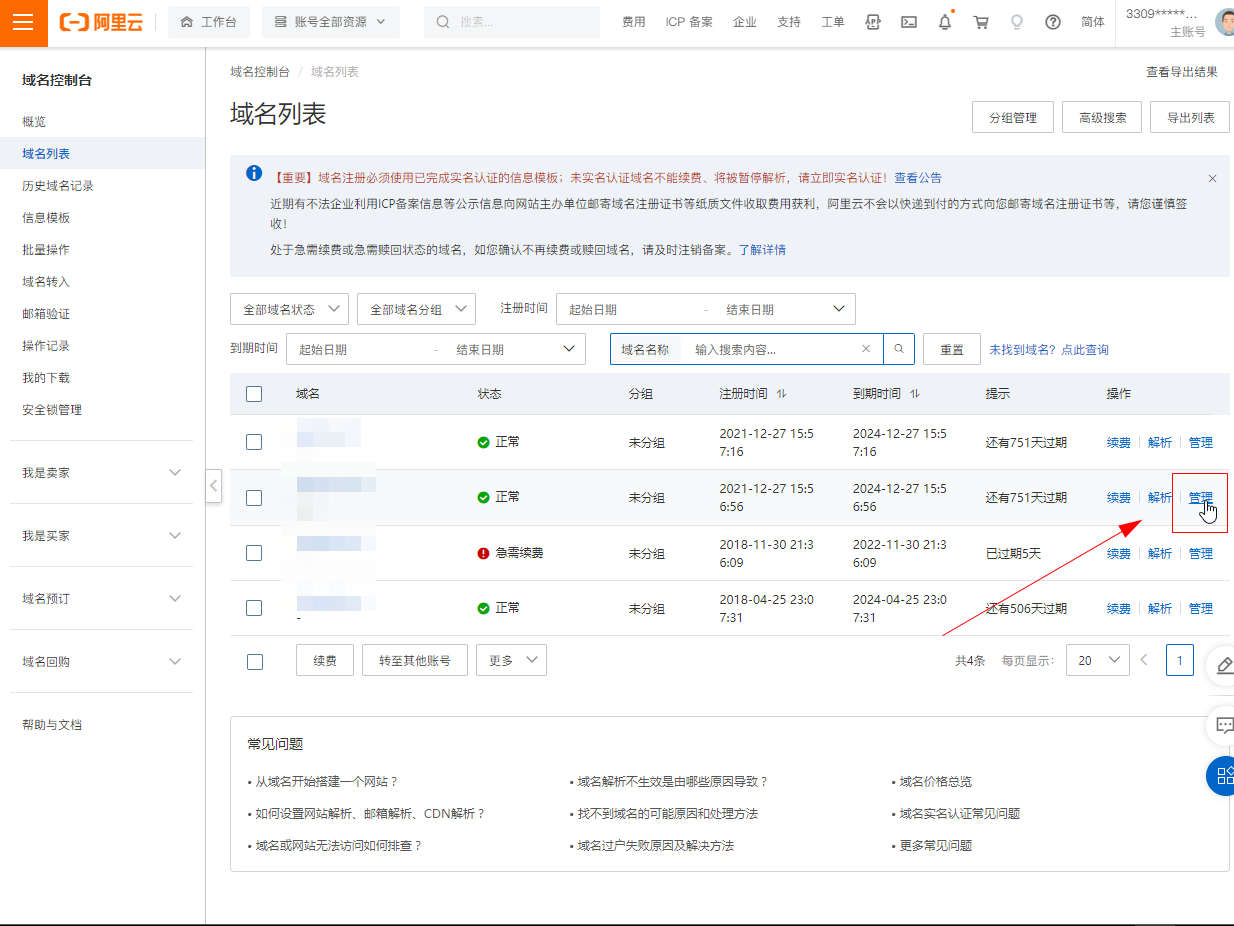
Task: Select 历史域名记录 in sidebar
Action: (58, 185)
